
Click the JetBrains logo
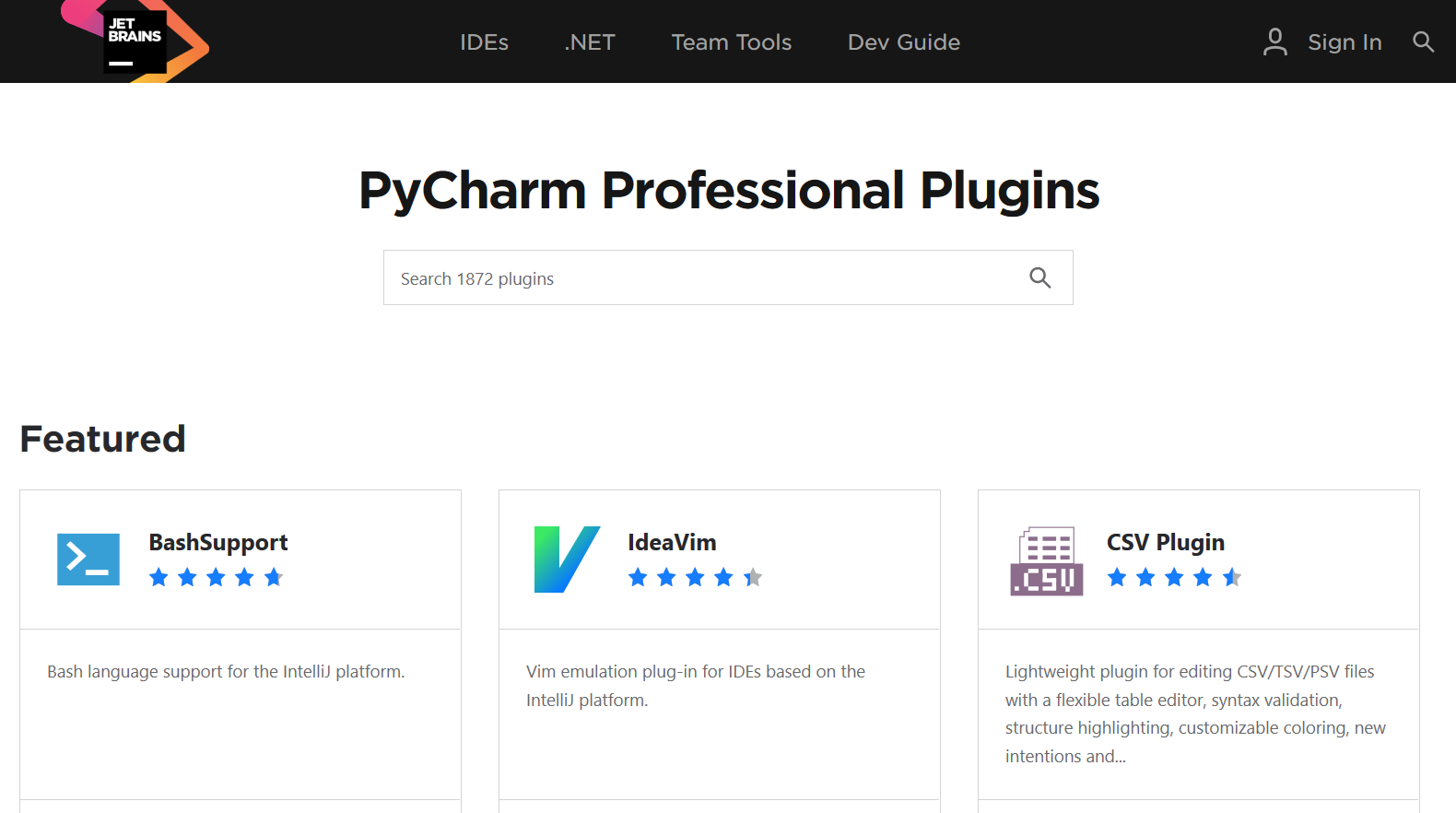[x=135, y=41]
